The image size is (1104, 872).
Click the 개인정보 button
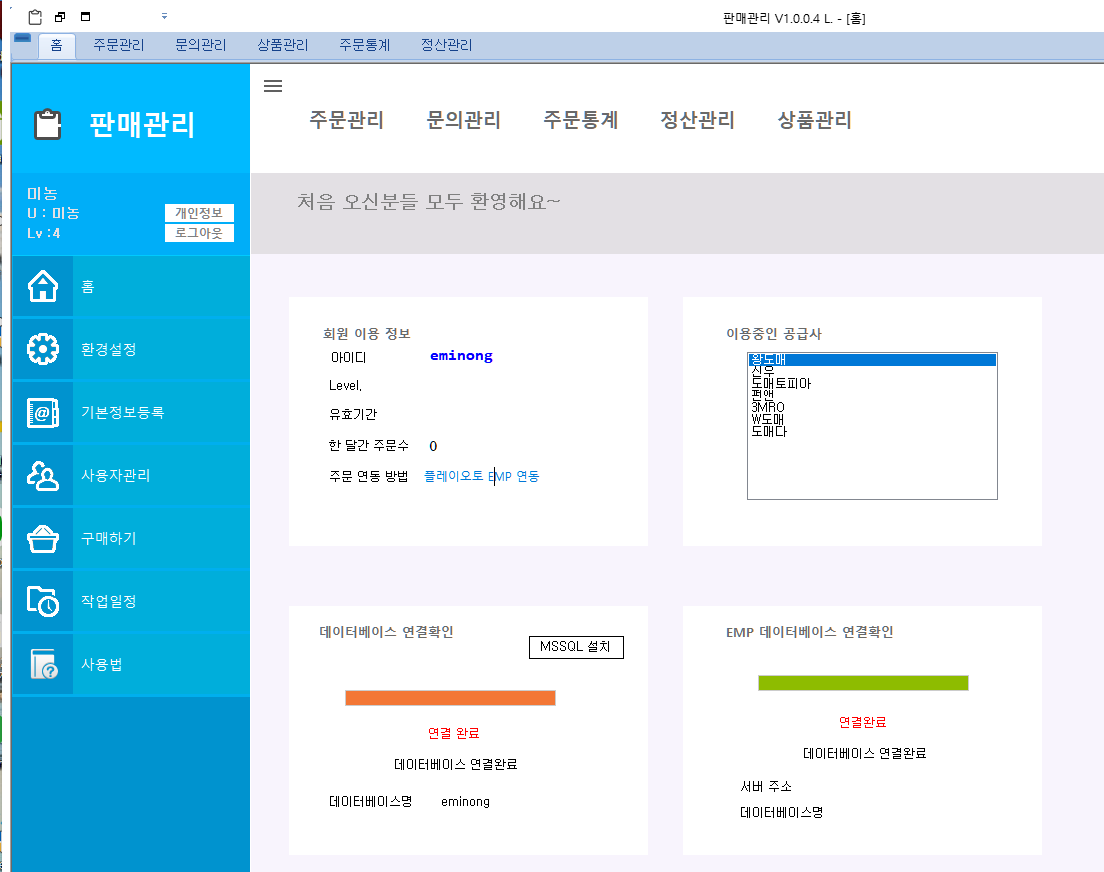199,213
